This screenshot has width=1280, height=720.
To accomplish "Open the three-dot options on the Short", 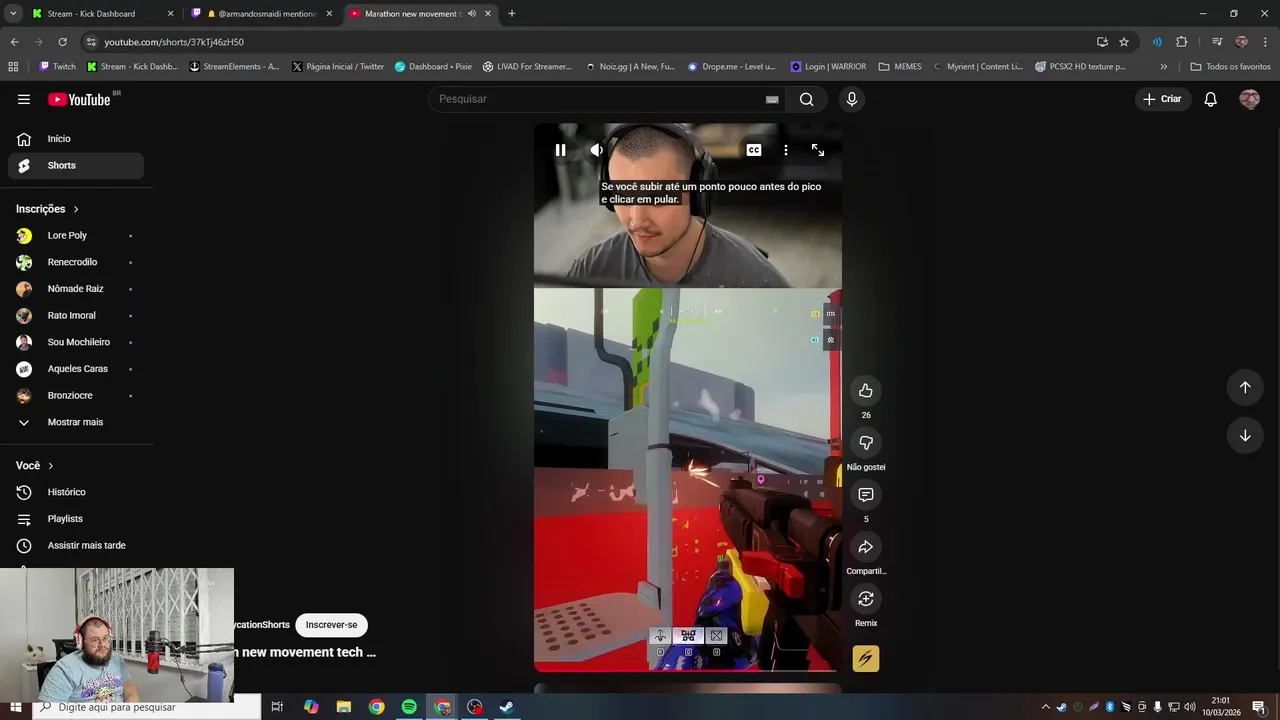I will point(786,150).
